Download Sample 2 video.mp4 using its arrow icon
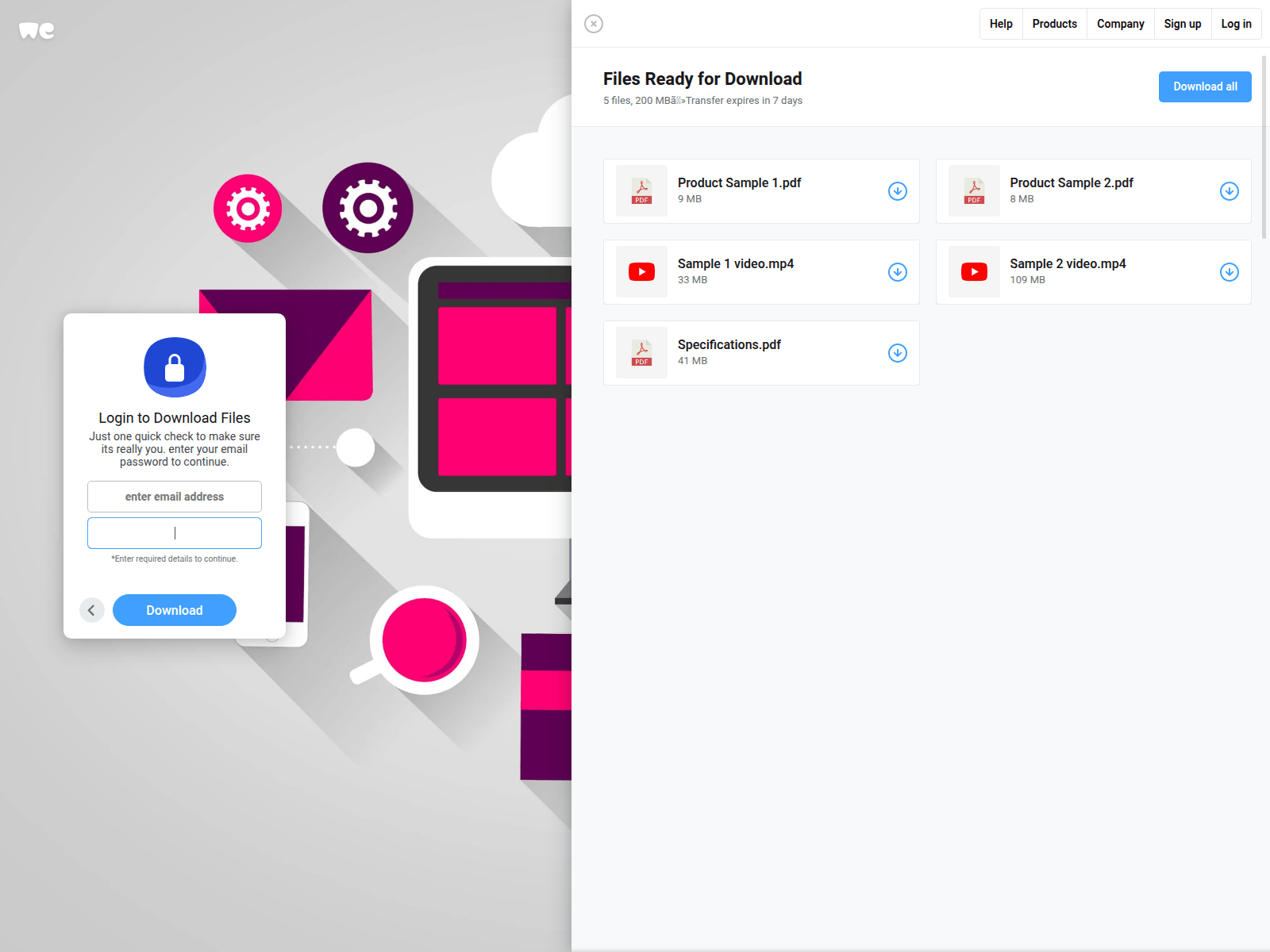This screenshot has width=1270, height=952. click(1229, 272)
